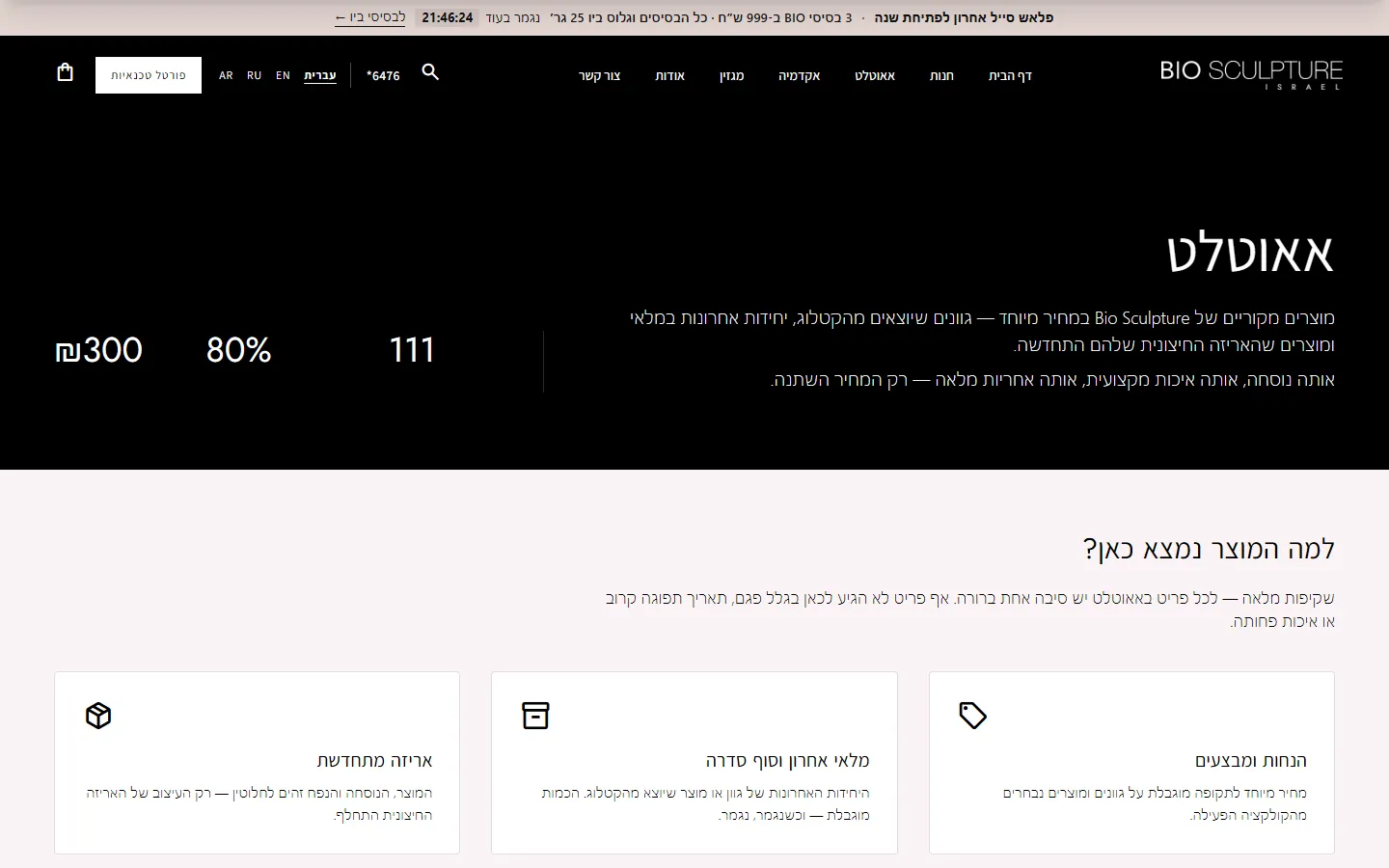The height and width of the screenshot is (868, 1389).
Task: Select the עברית language option
Action: pyautogui.click(x=320, y=75)
